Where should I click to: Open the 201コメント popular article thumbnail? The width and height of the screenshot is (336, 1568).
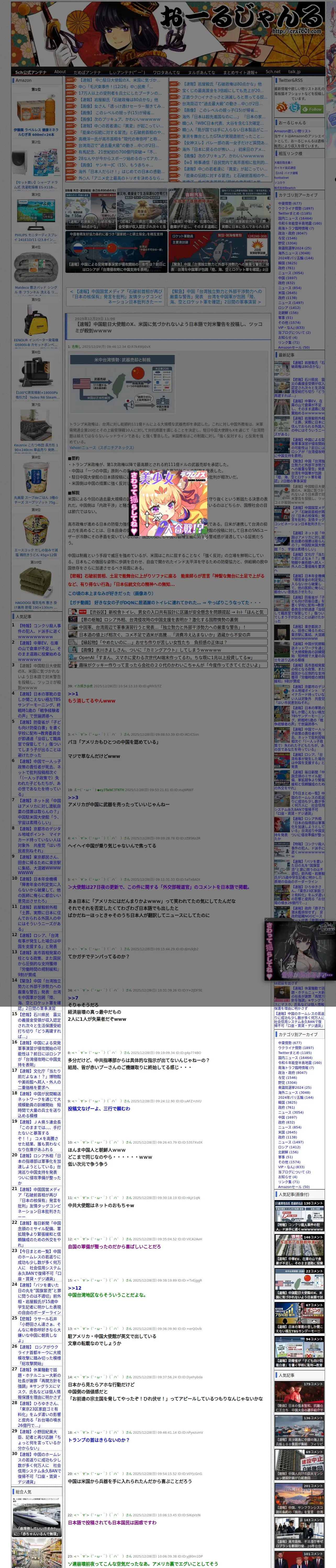point(299,1498)
